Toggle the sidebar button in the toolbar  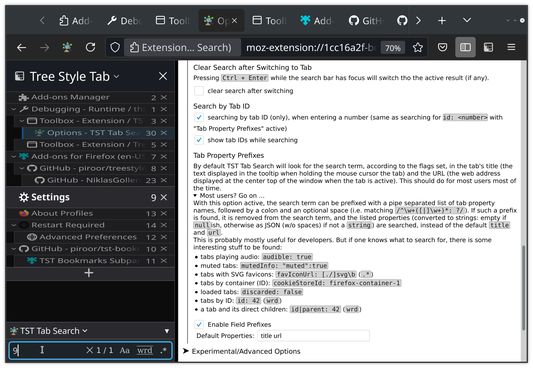point(465,47)
